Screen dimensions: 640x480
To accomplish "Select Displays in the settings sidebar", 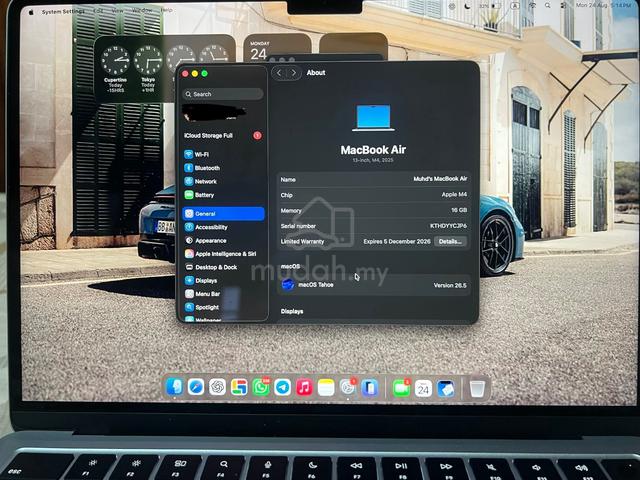I will coord(223,280).
